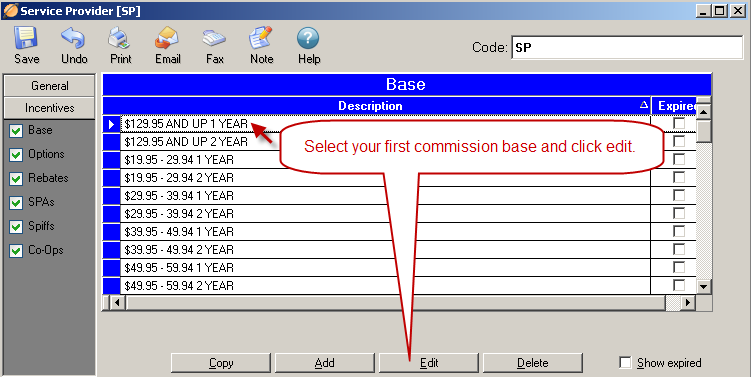This screenshot has width=751, height=377.
Task: Click the Expired column header
Action: (674, 106)
